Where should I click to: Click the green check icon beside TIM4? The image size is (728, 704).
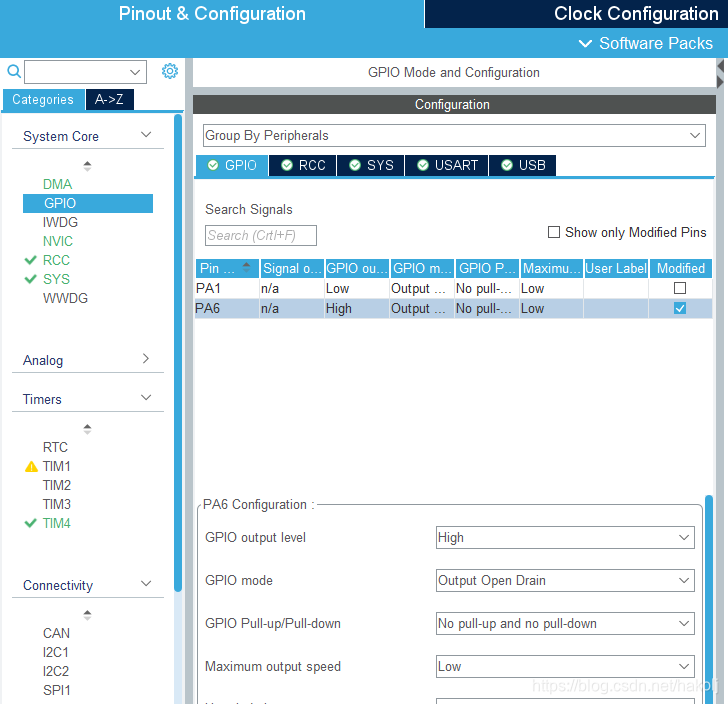coord(31,523)
